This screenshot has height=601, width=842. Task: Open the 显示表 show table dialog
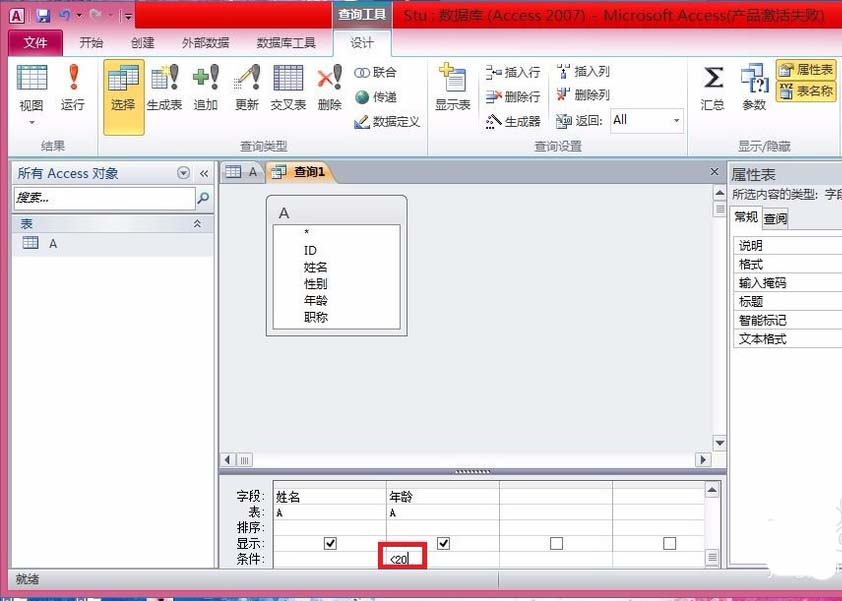[453, 89]
